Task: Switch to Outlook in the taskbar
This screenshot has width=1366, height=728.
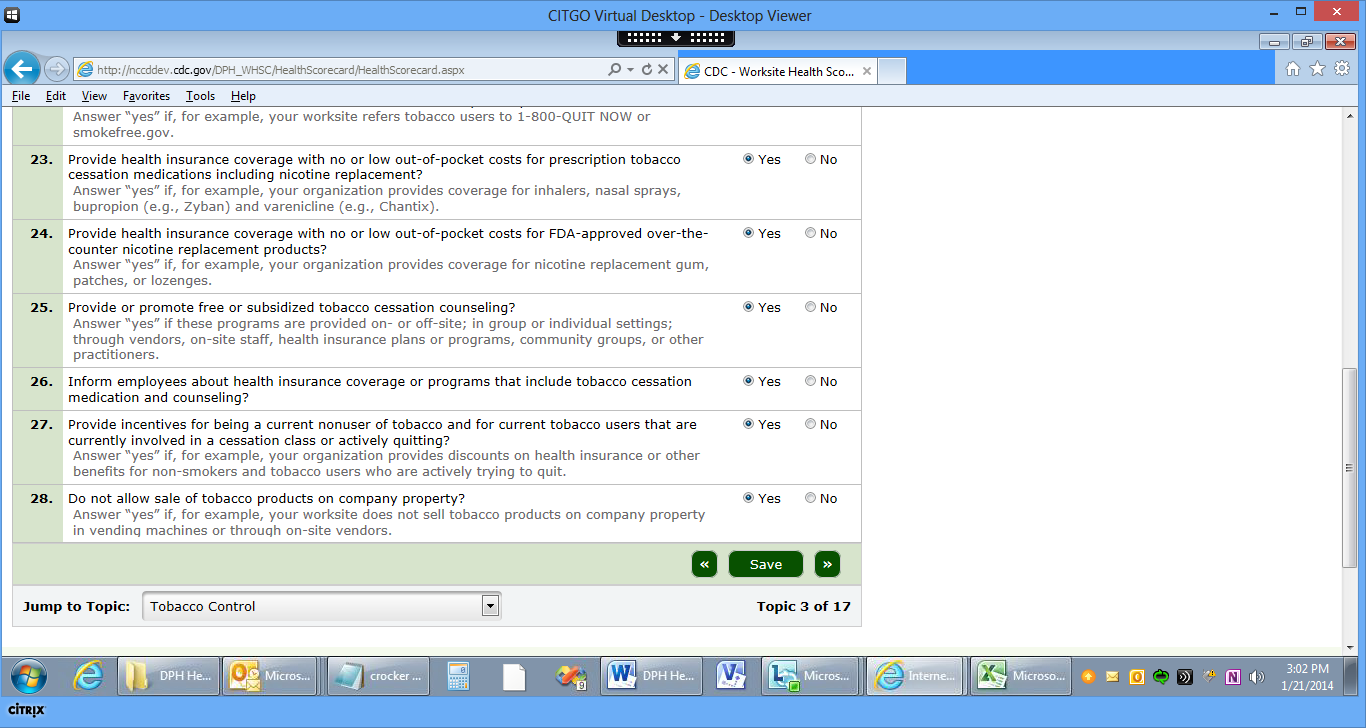Action: pyautogui.click(x=270, y=676)
